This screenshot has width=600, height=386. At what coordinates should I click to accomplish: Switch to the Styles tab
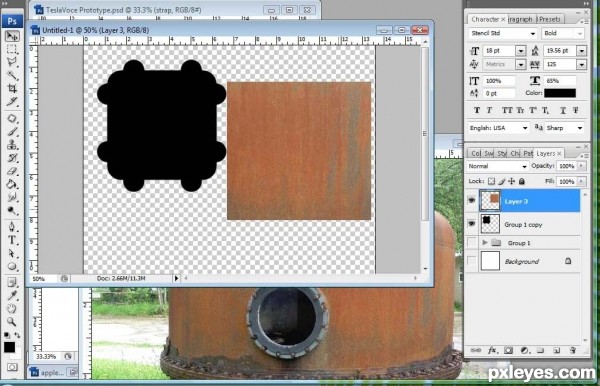tap(502, 153)
